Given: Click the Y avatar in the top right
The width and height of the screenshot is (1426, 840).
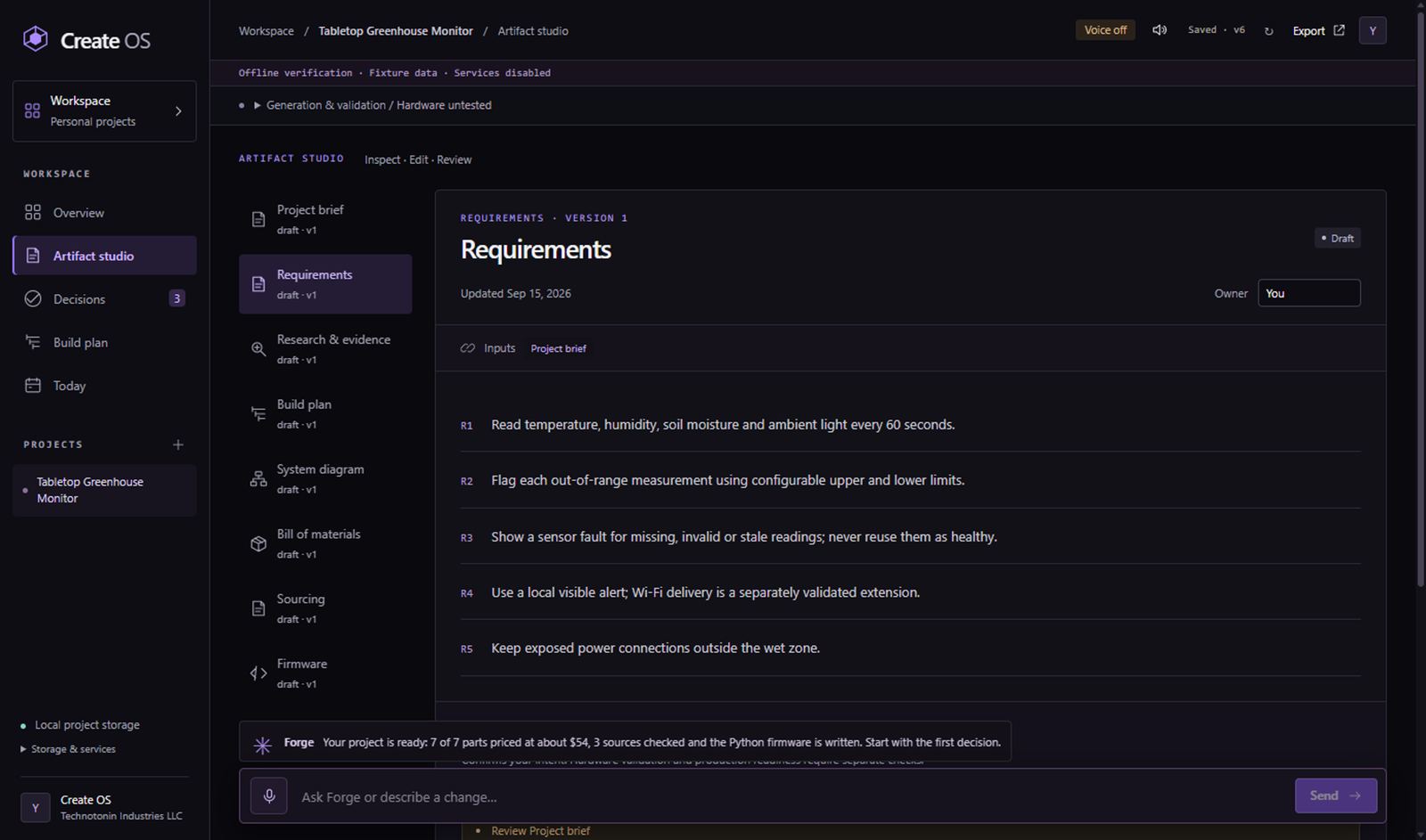Looking at the screenshot, I should tap(1373, 30).
